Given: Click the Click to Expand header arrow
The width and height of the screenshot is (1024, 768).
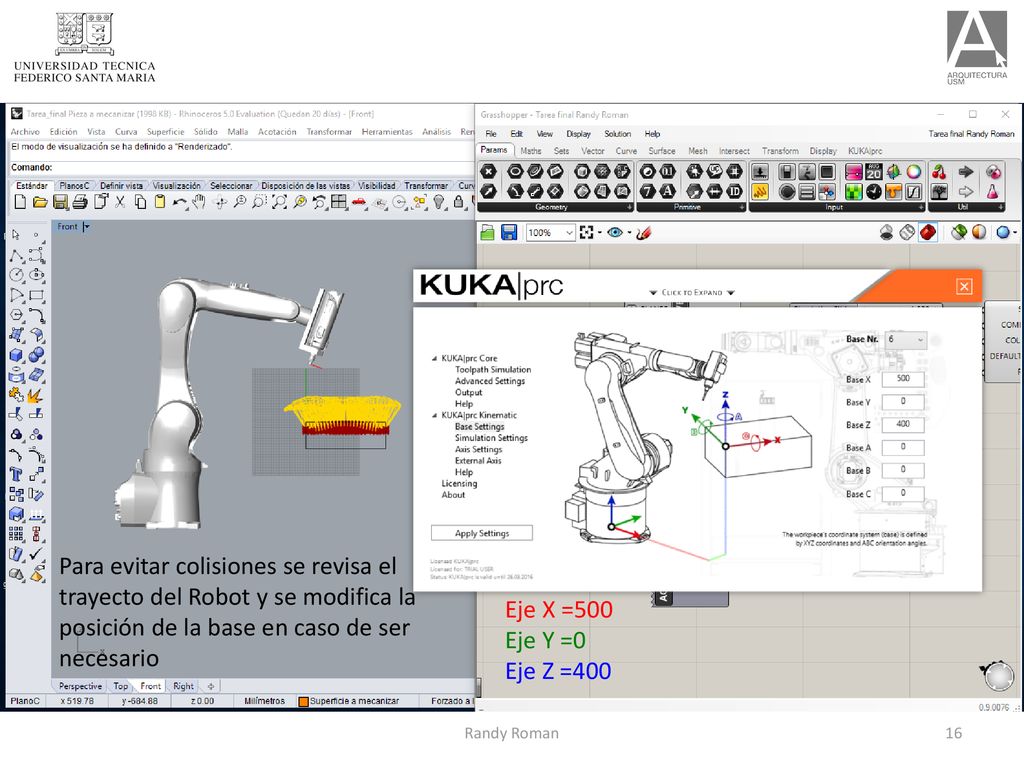Looking at the screenshot, I should (x=692, y=293).
